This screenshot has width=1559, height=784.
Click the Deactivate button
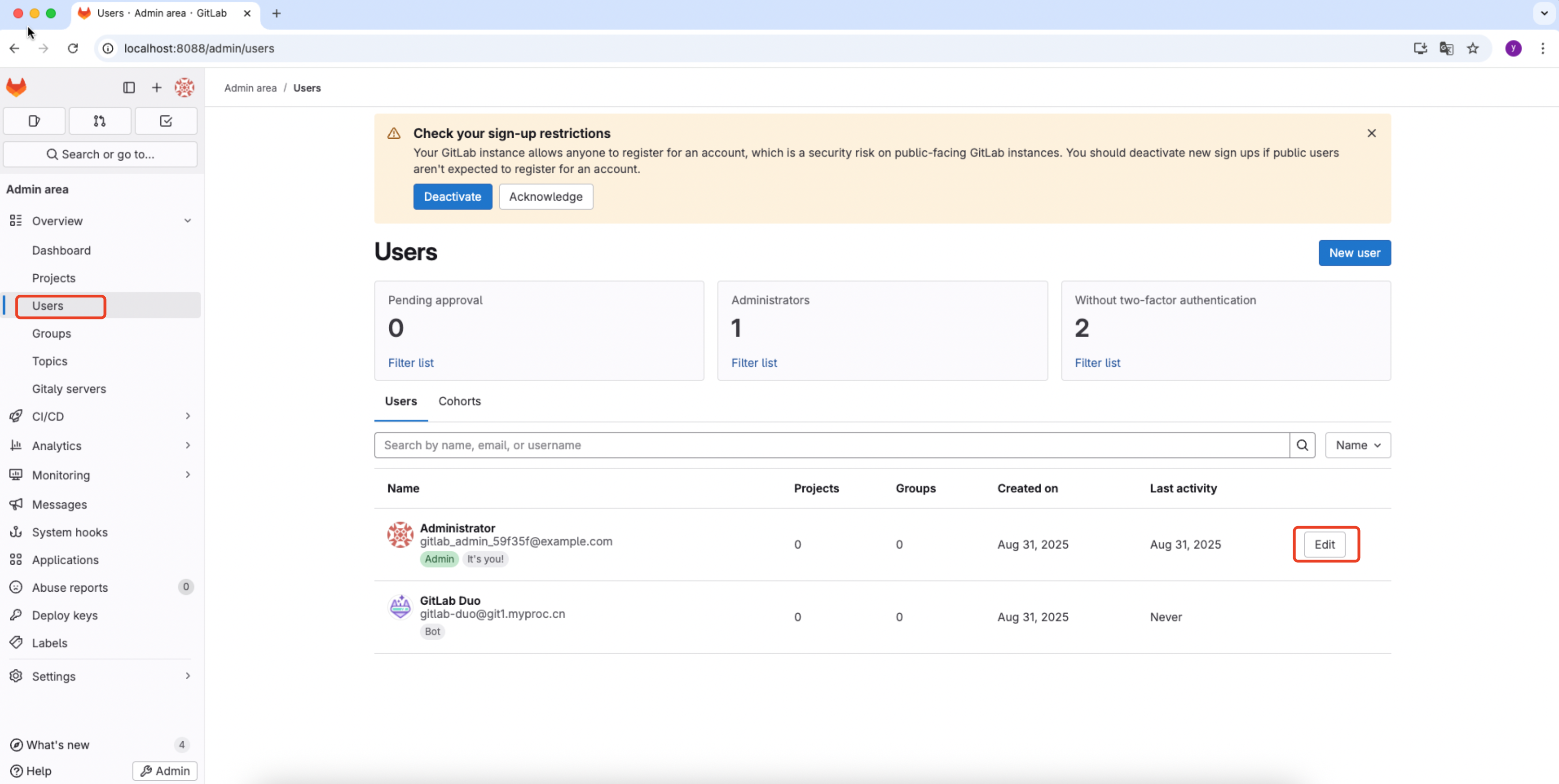452,196
